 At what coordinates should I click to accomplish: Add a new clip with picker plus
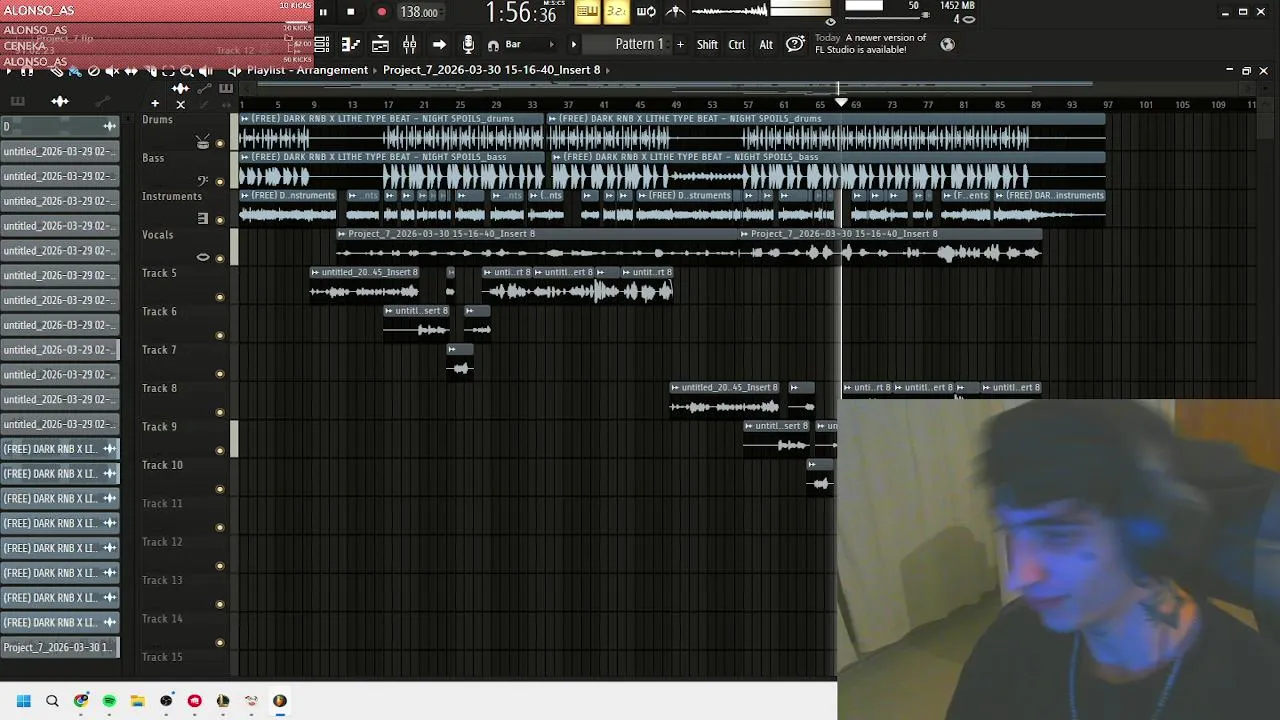[155, 103]
